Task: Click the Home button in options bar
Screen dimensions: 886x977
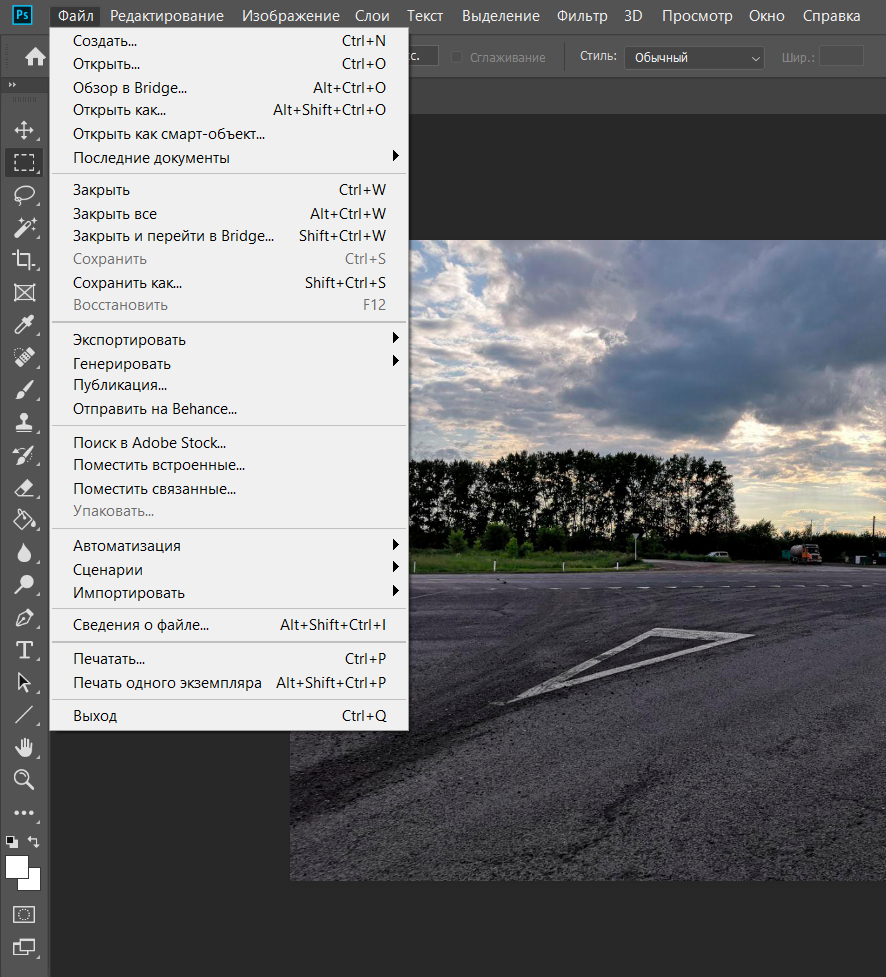Action: [36, 57]
